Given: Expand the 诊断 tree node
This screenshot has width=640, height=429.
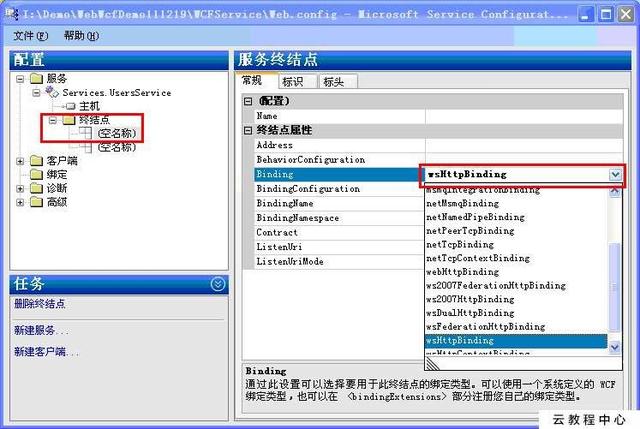Looking at the screenshot, I should pyautogui.click(x=20, y=189).
